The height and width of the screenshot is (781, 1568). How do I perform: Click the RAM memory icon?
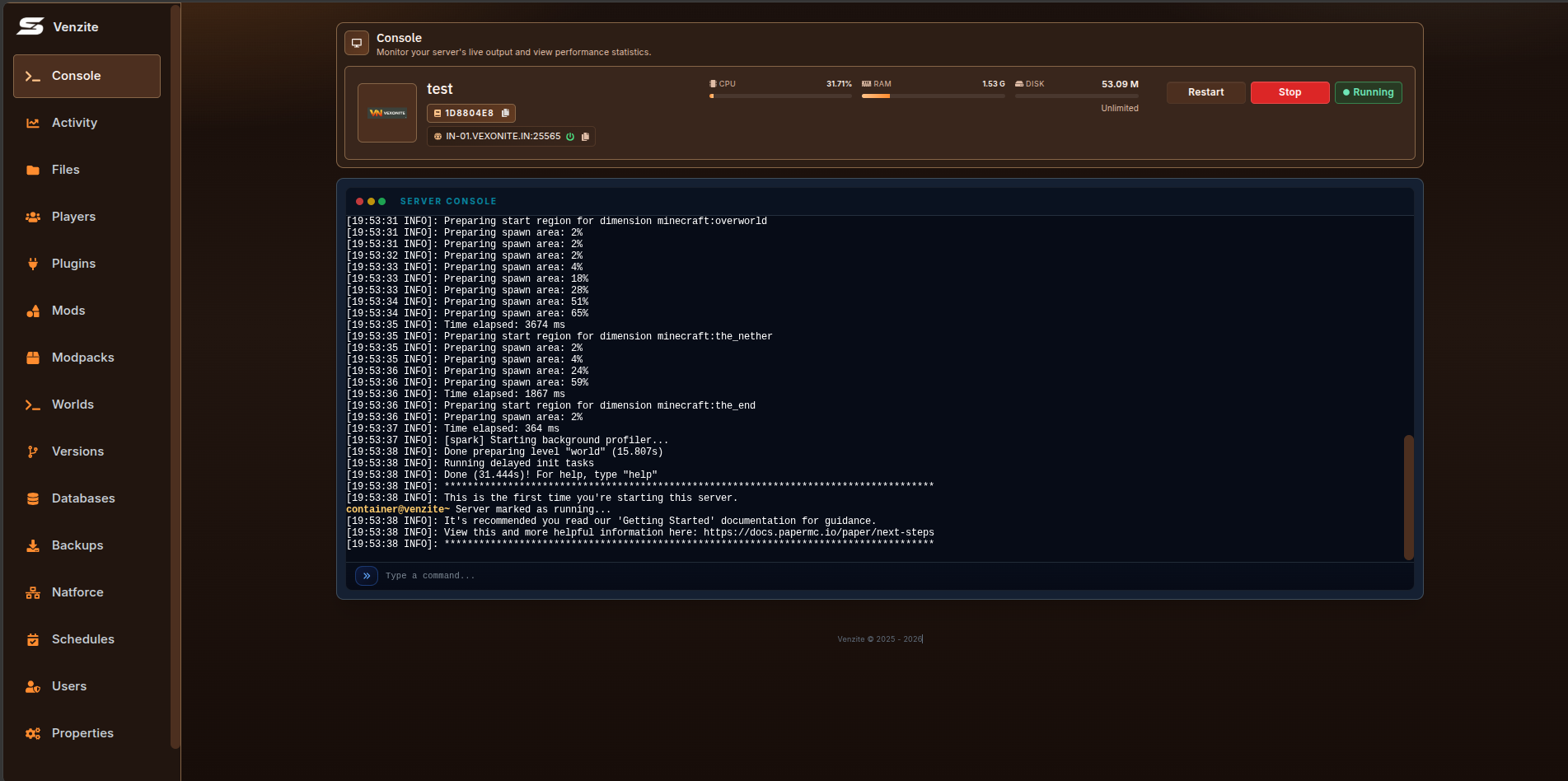click(x=866, y=84)
